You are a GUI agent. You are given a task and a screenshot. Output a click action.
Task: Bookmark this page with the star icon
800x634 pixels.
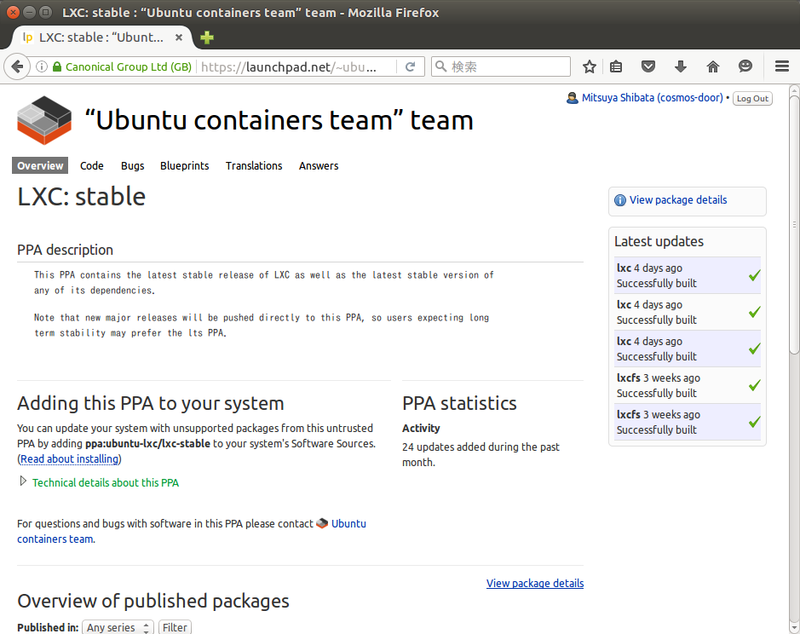(589, 67)
